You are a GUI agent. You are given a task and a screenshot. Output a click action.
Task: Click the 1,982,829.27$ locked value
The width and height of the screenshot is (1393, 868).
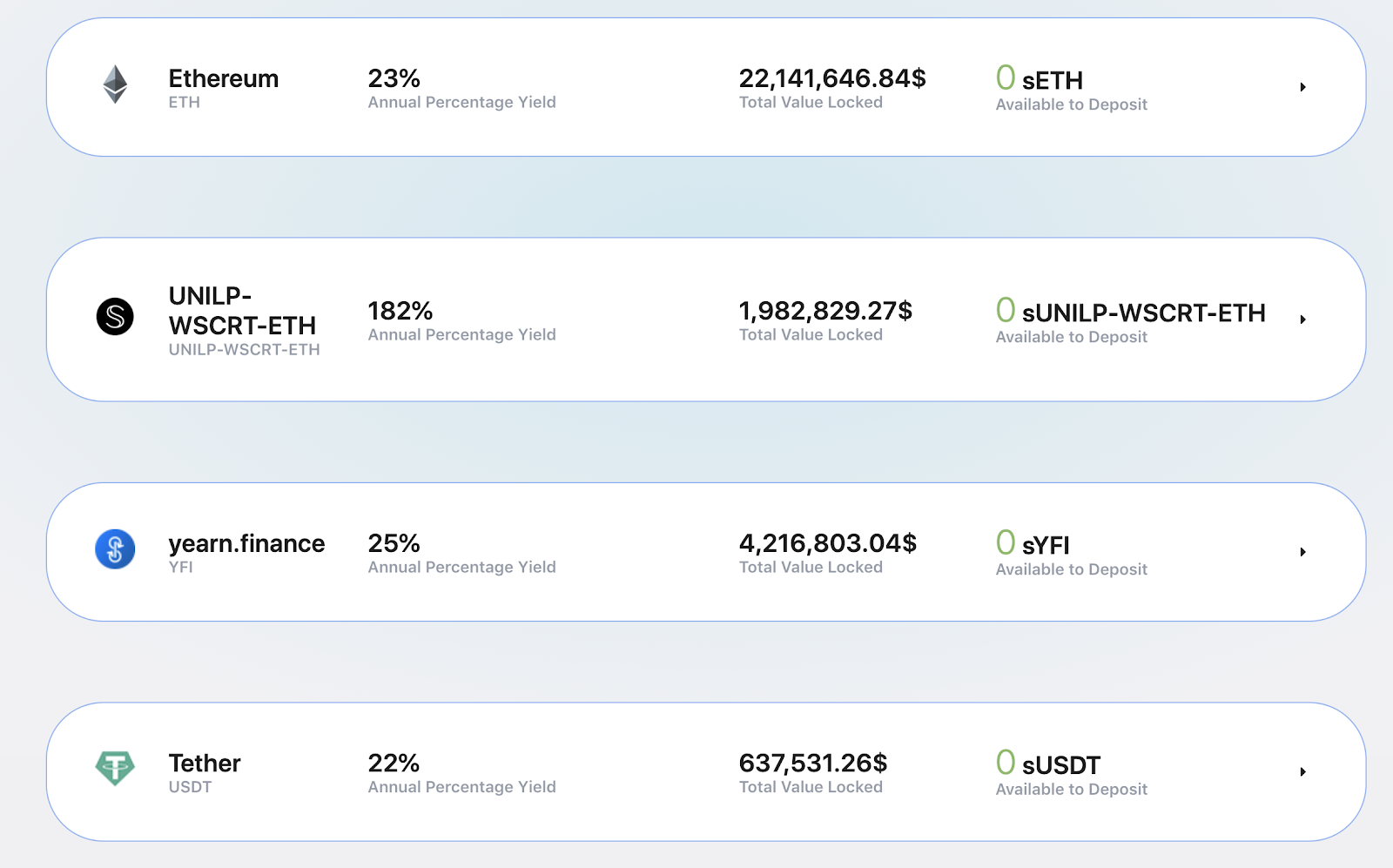click(x=826, y=311)
